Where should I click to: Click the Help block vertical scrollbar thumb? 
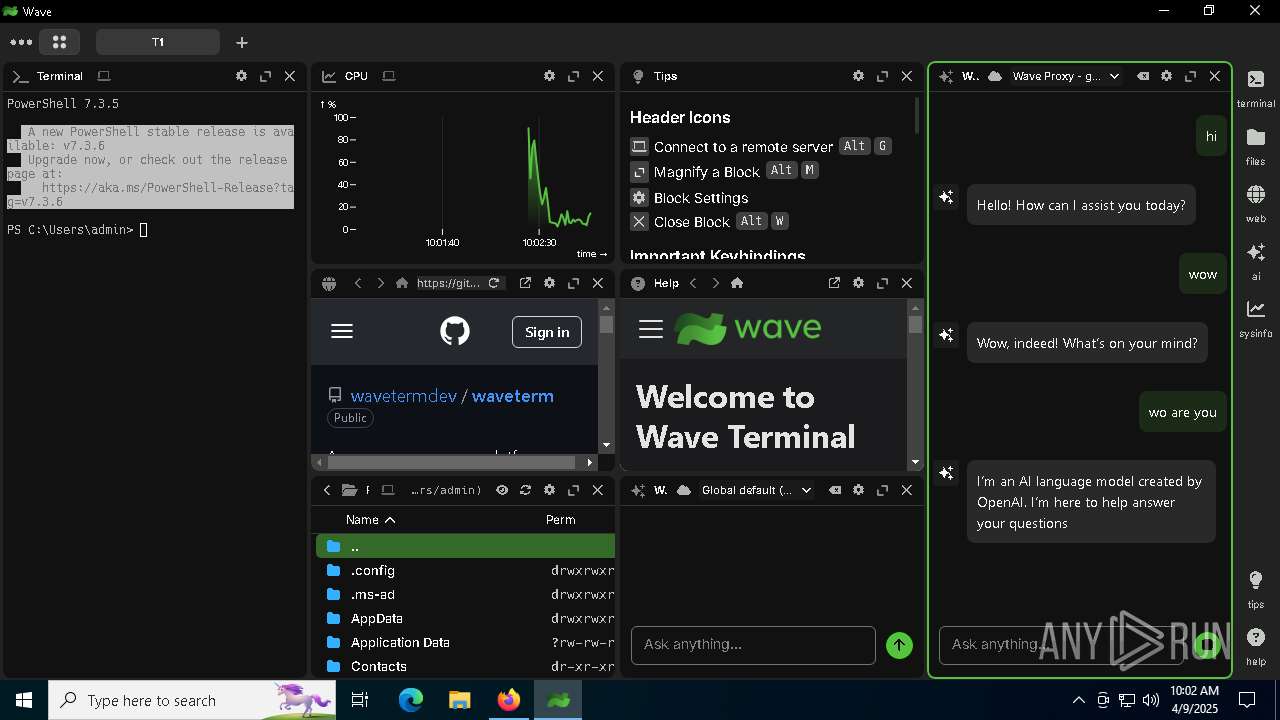pos(915,324)
